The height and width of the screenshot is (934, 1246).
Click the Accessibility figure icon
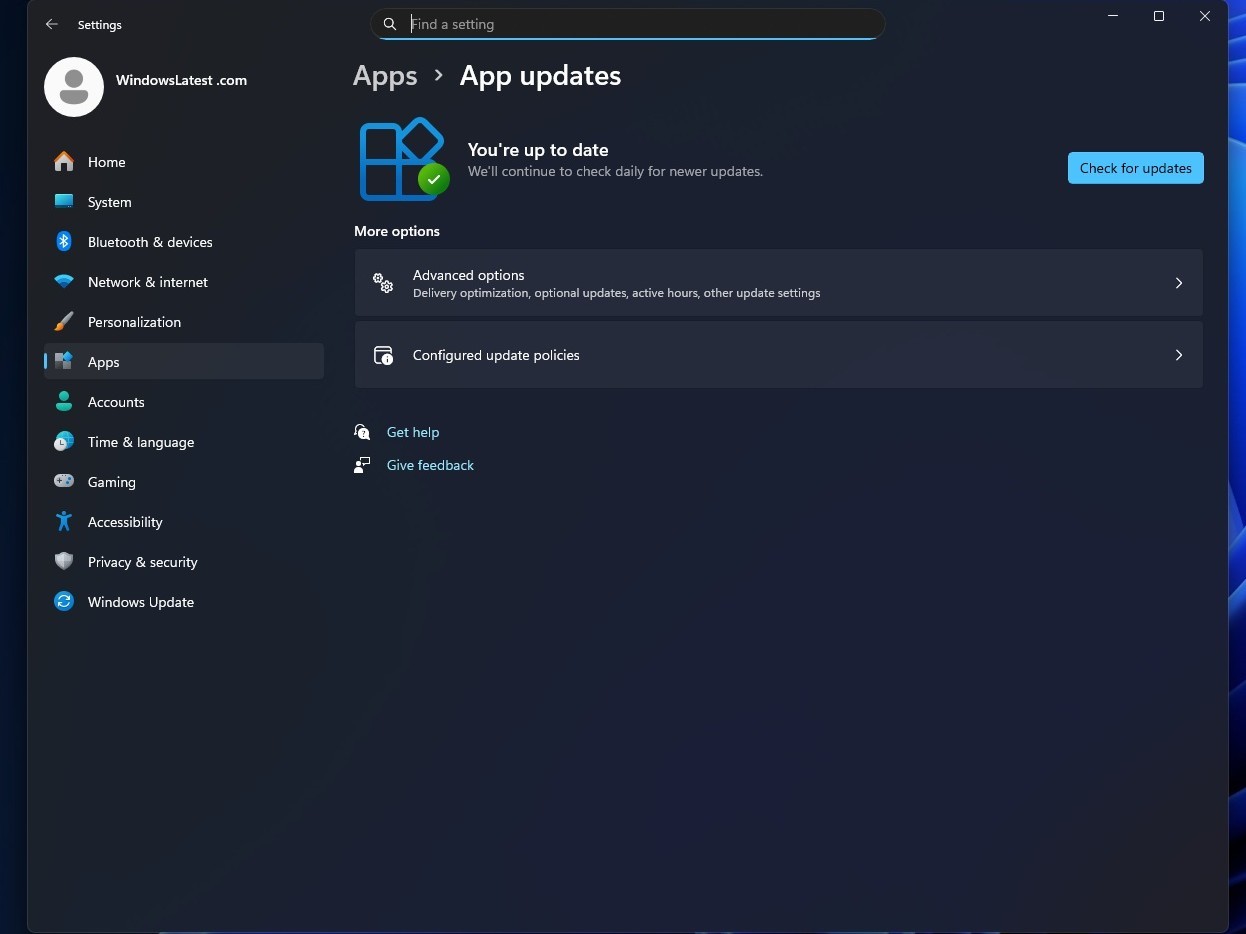coord(64,522)
